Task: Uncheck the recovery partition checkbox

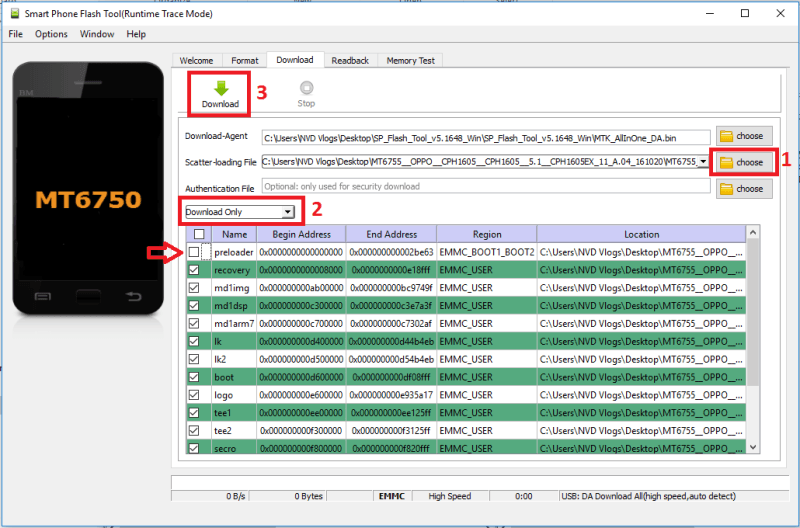Action: (194, 270)
